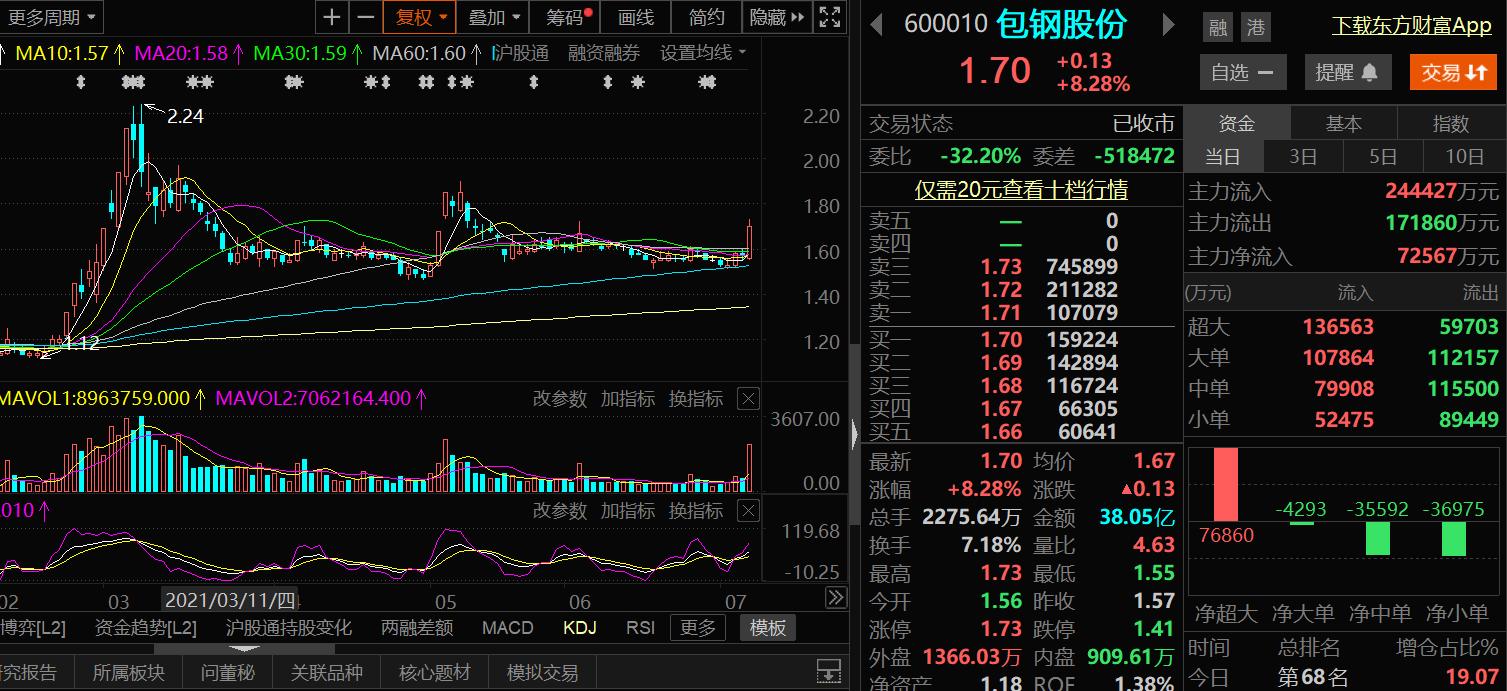Image resolution: width=1507 pixels, height=691 pixels.
Task: Click the 港 Hong Kong Connect badge
Action: tap(1255, 27)
